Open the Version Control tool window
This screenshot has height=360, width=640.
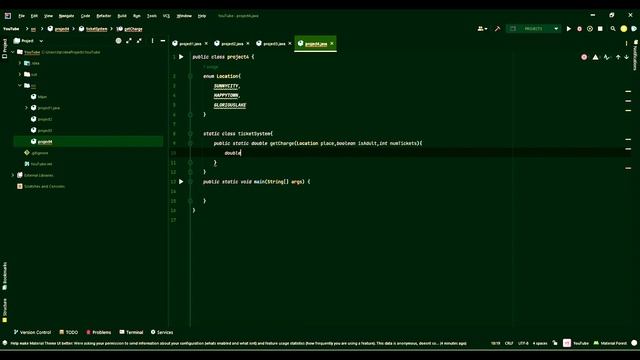coord(32,332)
